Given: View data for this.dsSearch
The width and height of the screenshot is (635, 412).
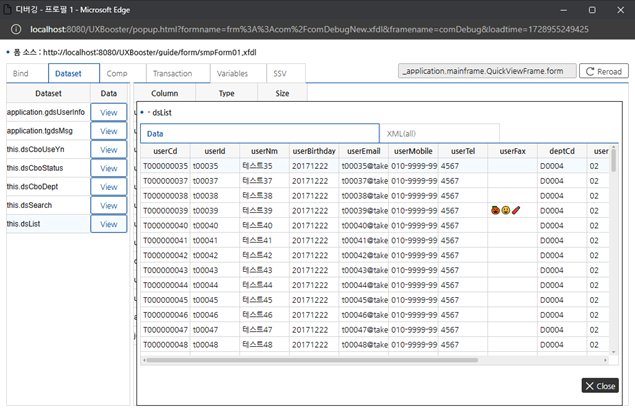Looking at the screenshot, I should coord(109,205).
